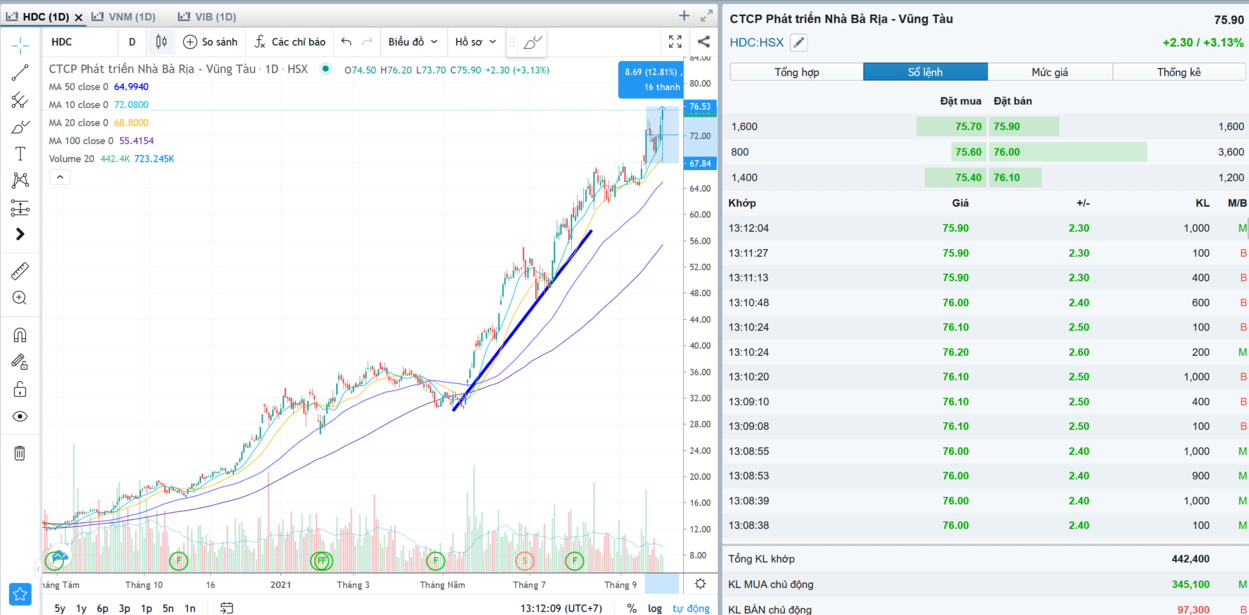Click the share chart icon

[704, 42]
